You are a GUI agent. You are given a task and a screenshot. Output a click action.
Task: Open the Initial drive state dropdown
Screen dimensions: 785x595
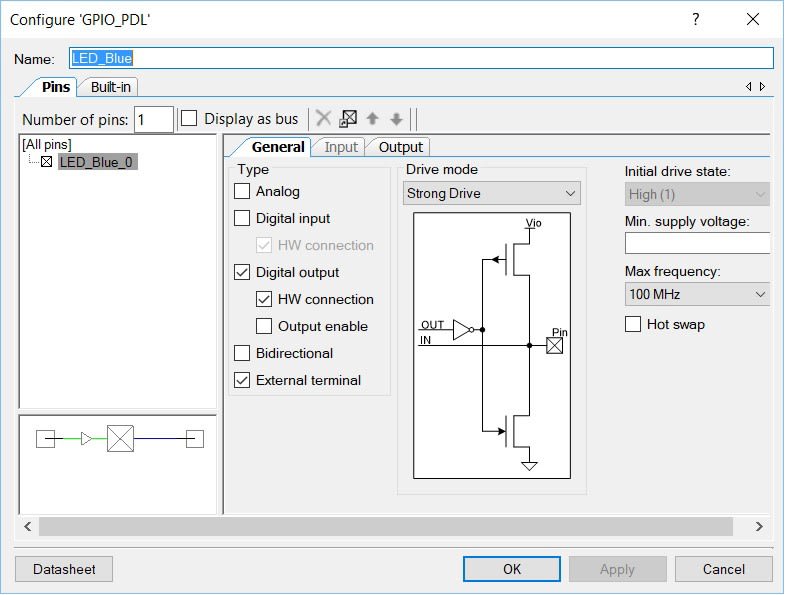coord(697,194)
